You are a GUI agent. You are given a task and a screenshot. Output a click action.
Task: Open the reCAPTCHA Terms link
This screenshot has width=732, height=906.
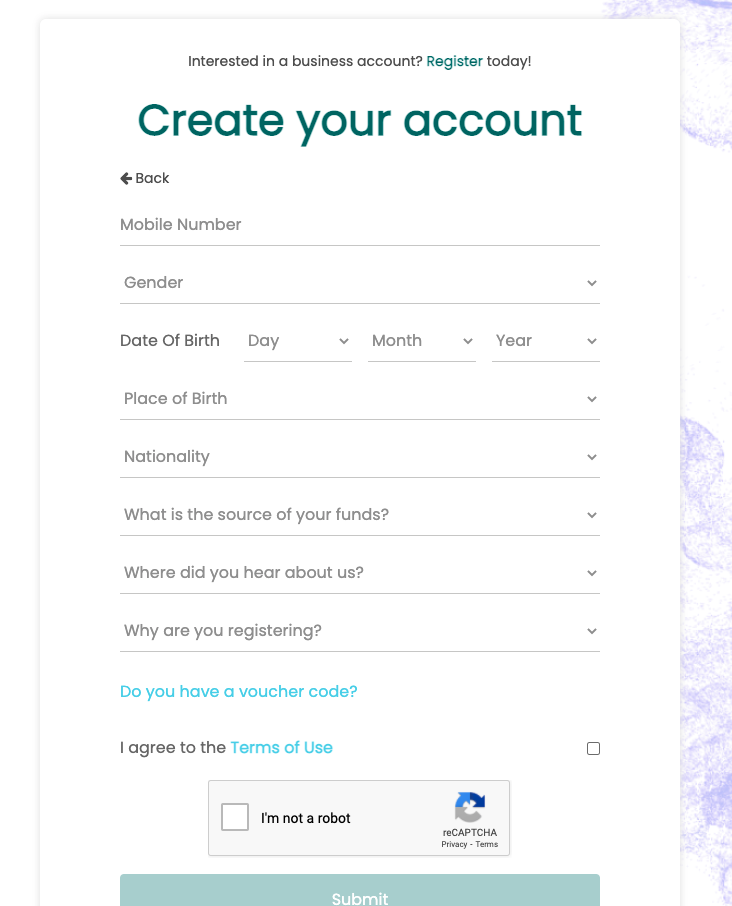coord(487,844)
